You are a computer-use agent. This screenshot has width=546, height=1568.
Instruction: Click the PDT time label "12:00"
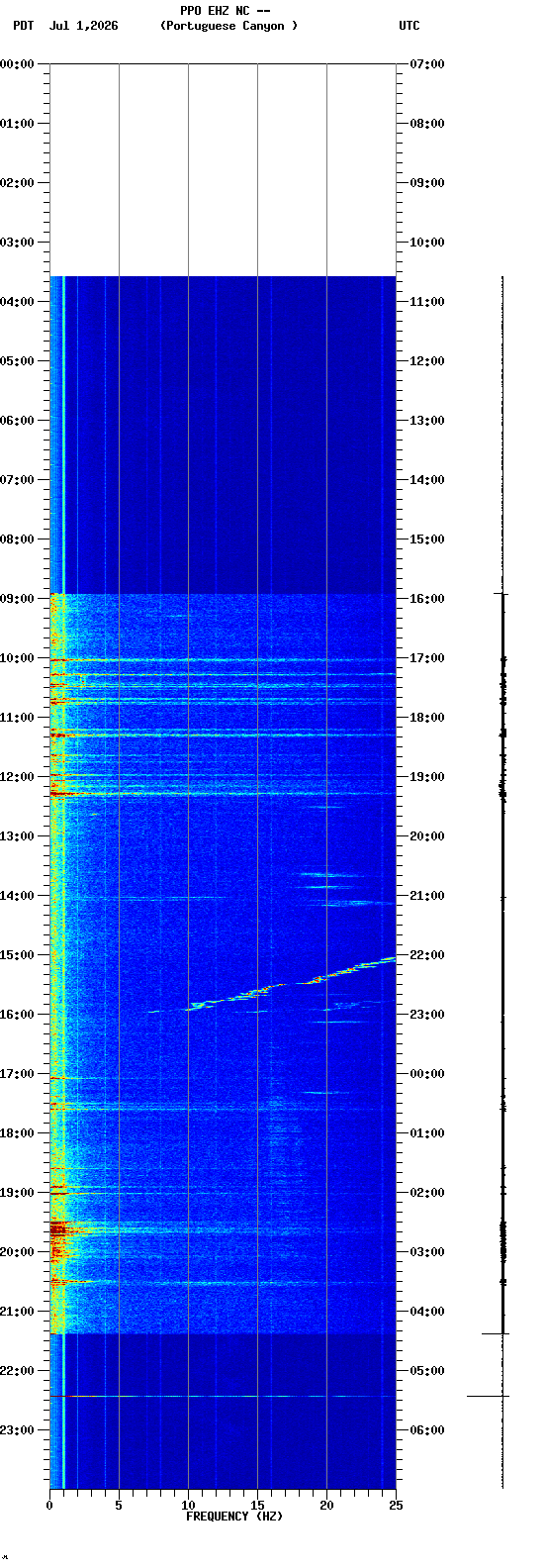(x=18, y=777)
